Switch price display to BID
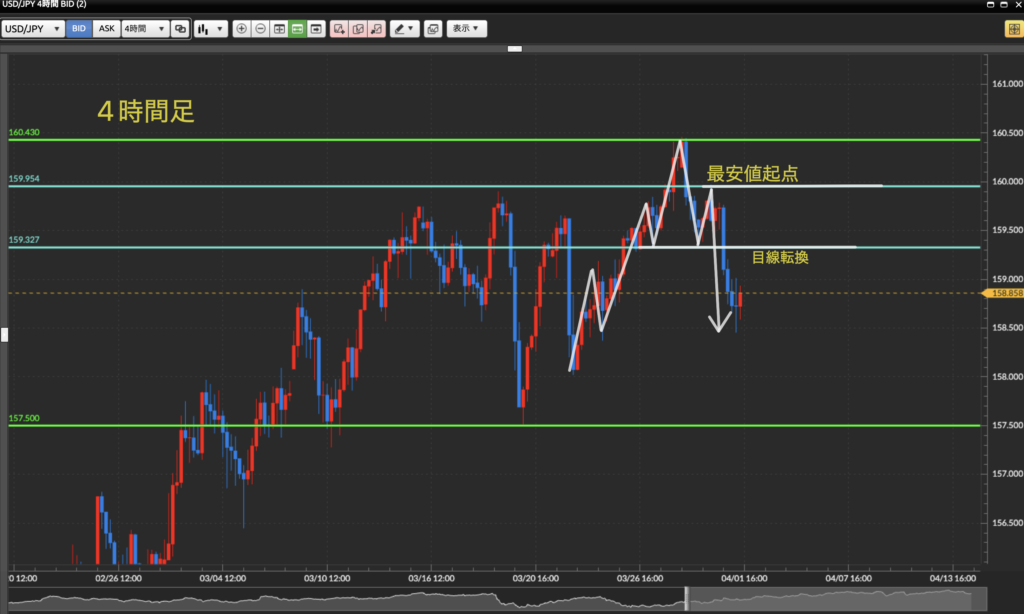1024x614 pixels. (79, 29)
